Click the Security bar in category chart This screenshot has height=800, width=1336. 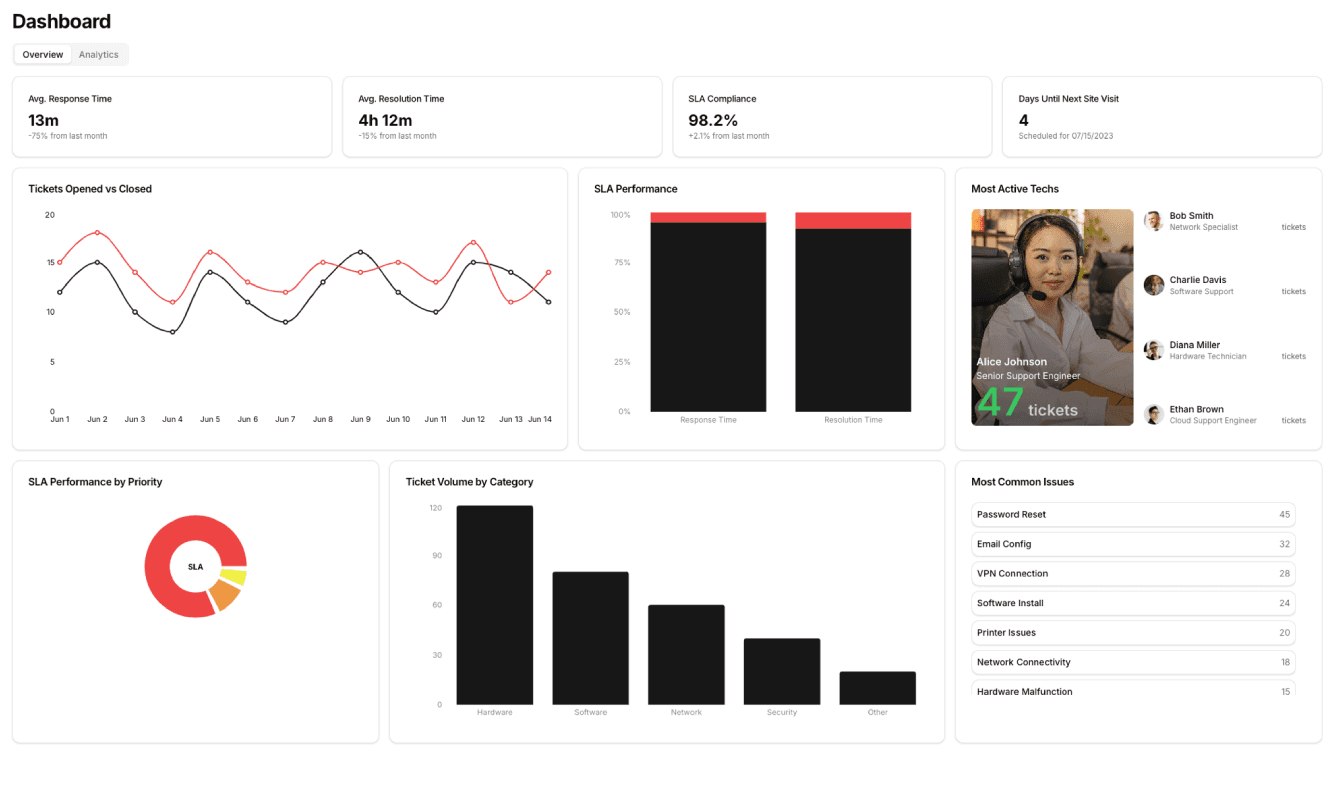[x=782, y=671]
